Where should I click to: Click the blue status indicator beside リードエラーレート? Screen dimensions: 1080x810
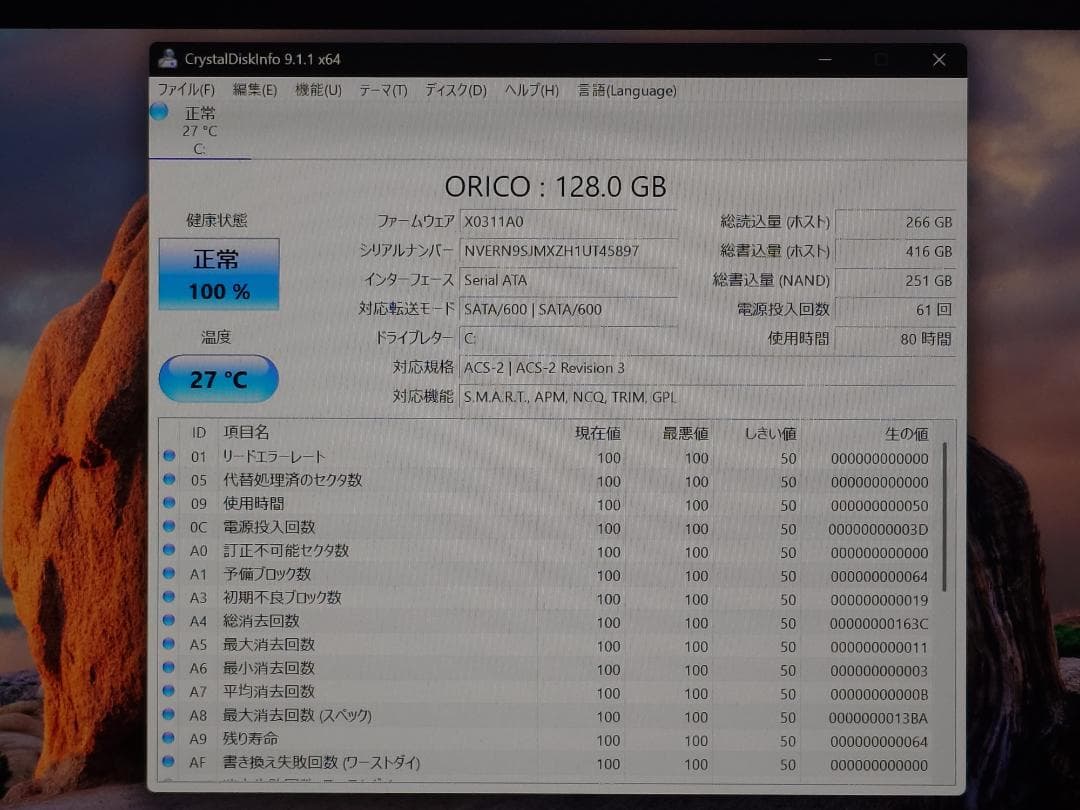167,457
